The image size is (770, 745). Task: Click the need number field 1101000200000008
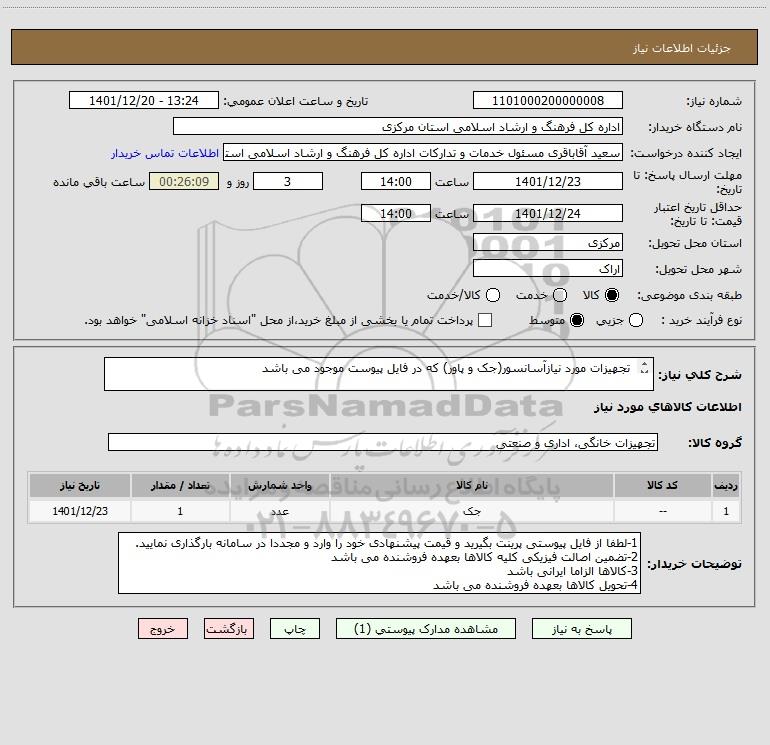tap(548, 101)
